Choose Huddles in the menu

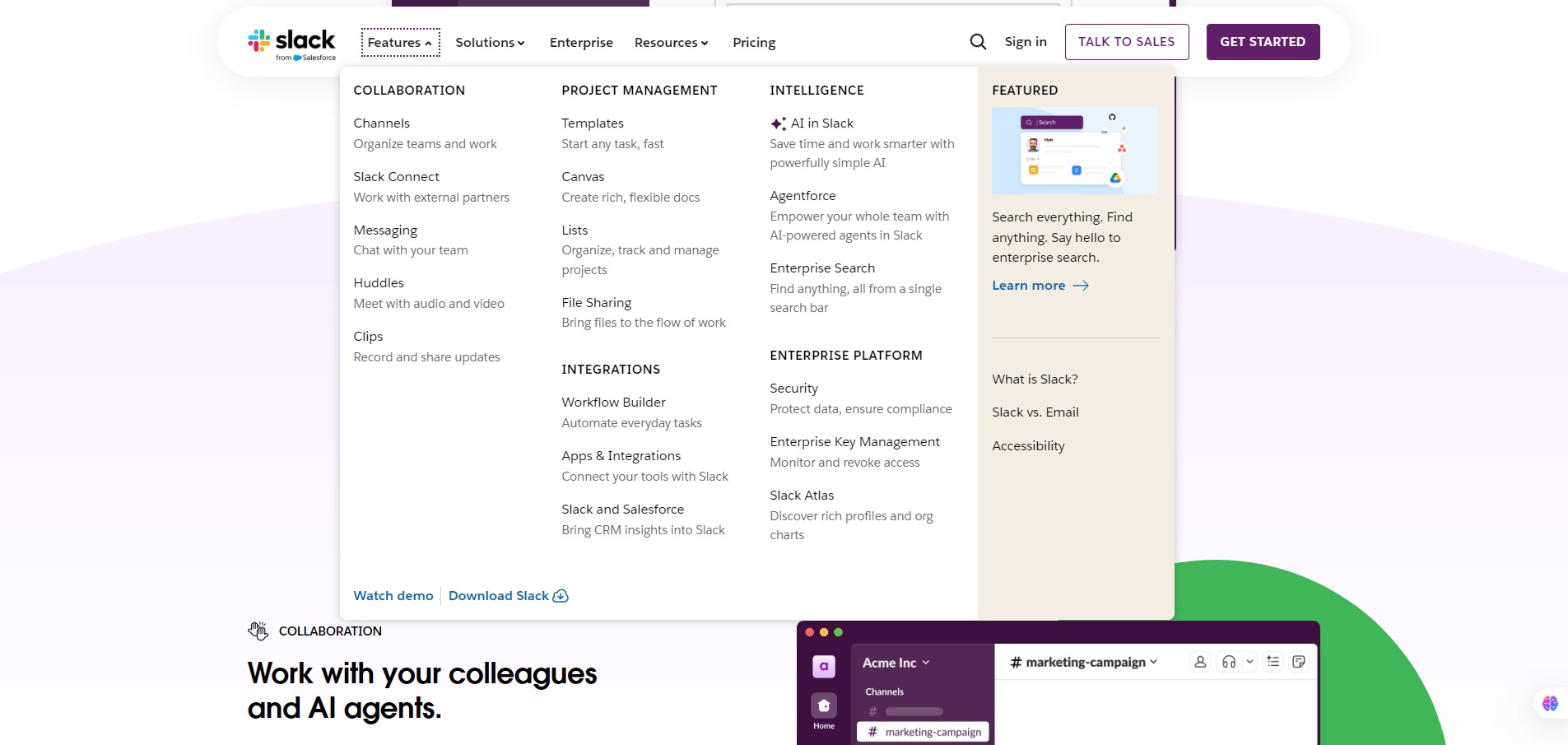[x=379, y=283]
